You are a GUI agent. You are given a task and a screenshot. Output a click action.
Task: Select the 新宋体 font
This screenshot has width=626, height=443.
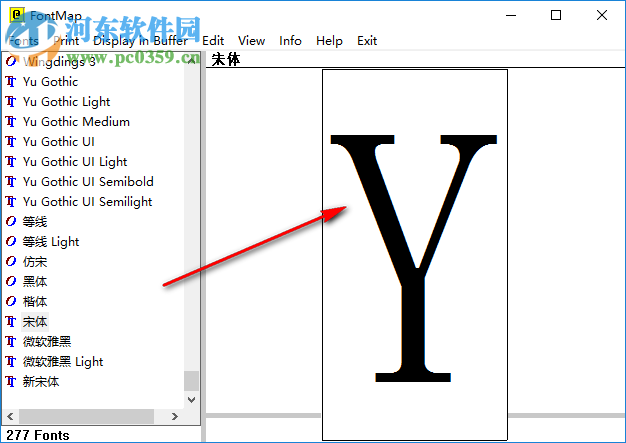pyautogui.click(x=41, y=382)
